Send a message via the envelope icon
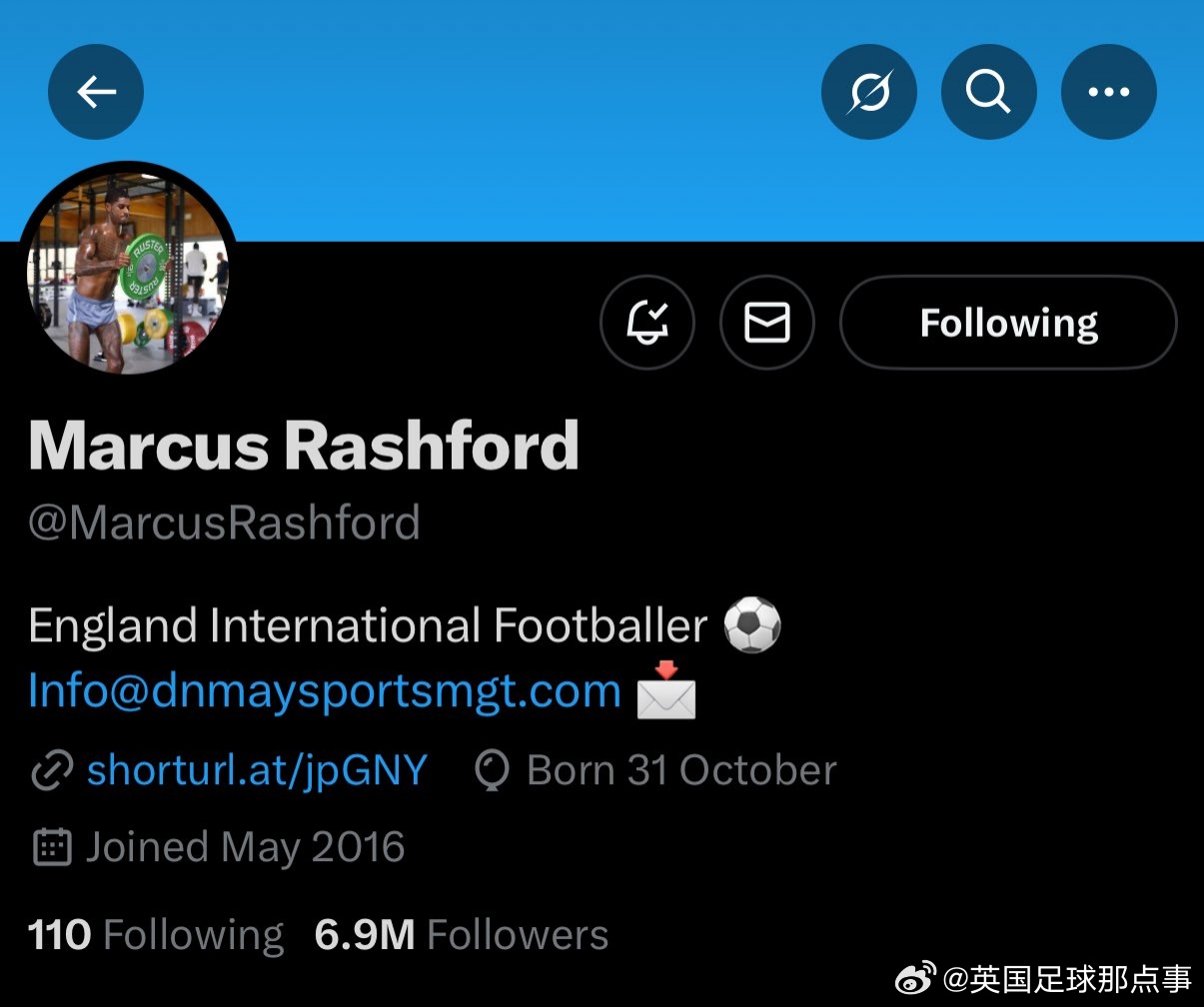Image resolution: width=1204 pixels, height=1007 pixels. 767,323
